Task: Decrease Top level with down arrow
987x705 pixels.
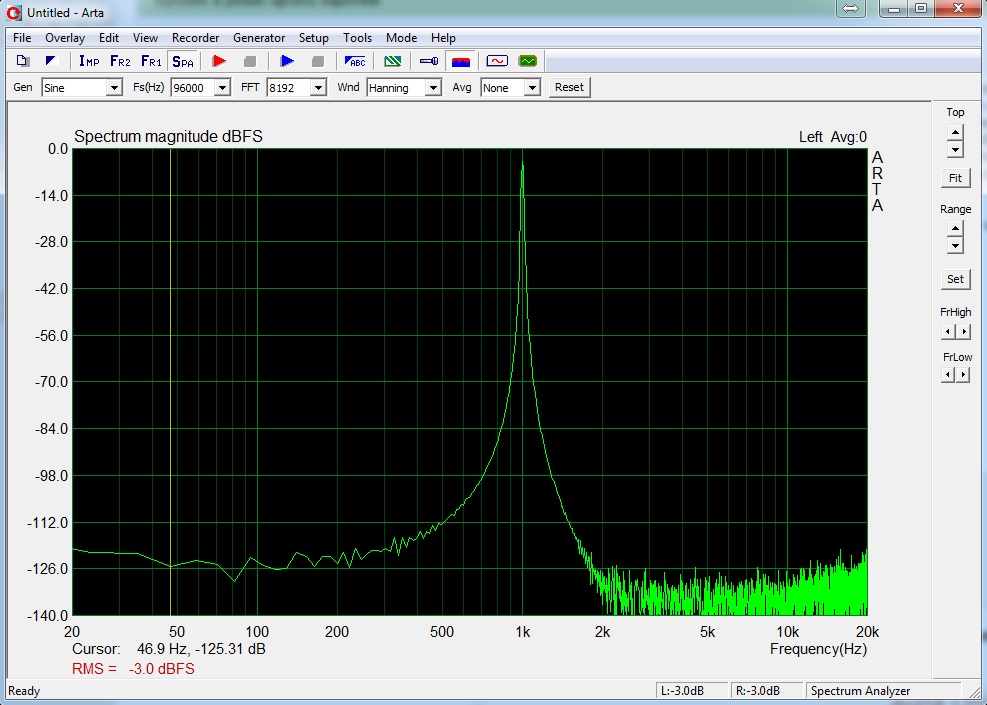Action: tap(955, 149)
